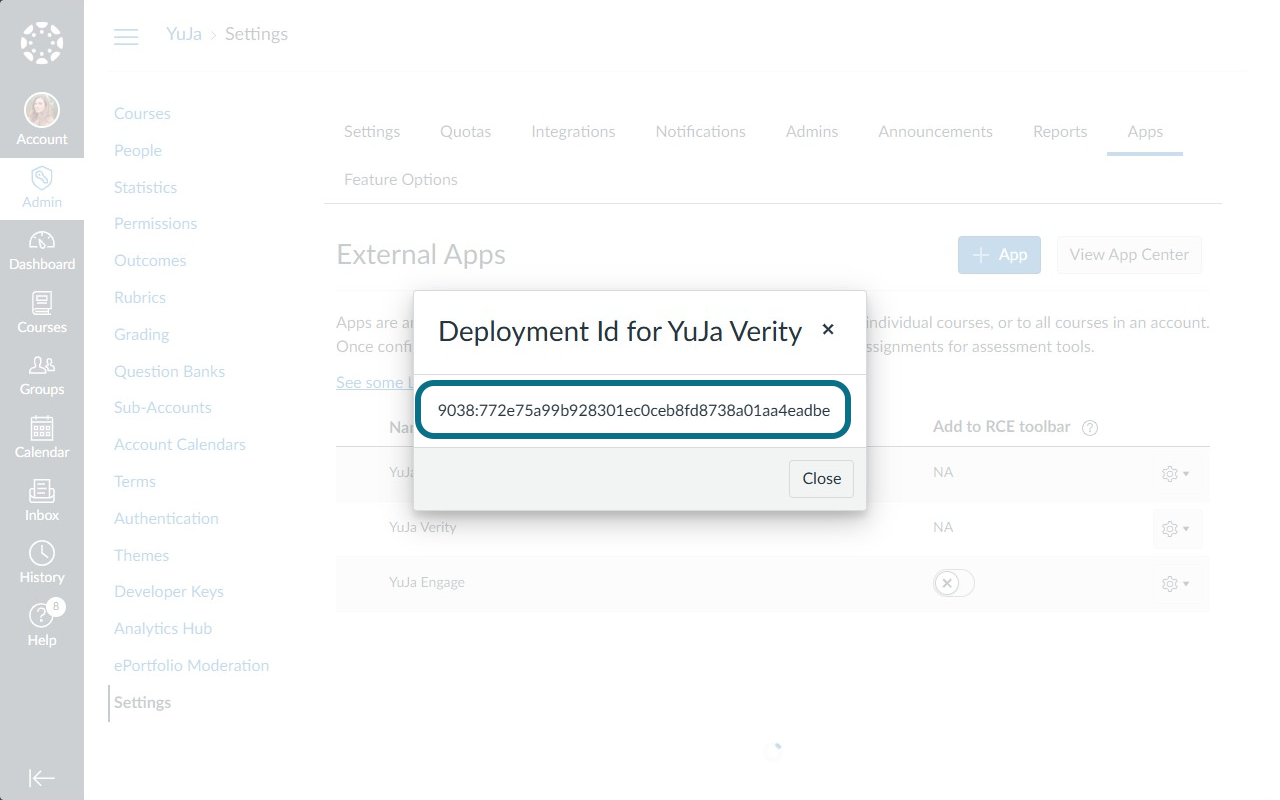Open the Statistics link
1280x800 pixels.
(x=145, y=188)
